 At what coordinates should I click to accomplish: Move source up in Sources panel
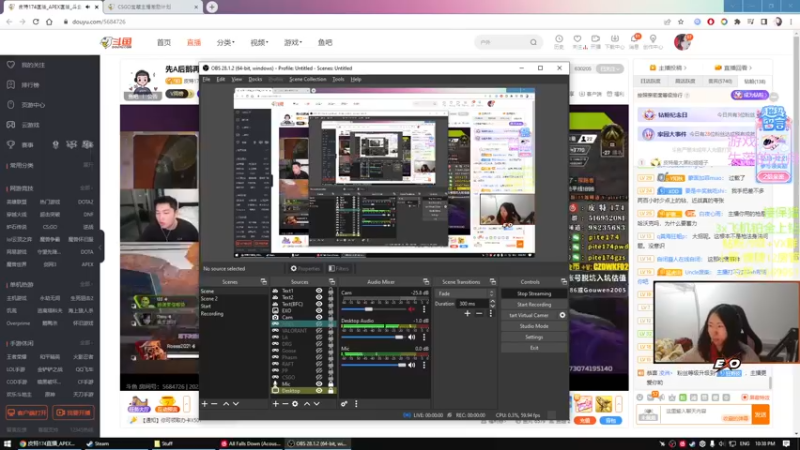click(x=307, y=404)
